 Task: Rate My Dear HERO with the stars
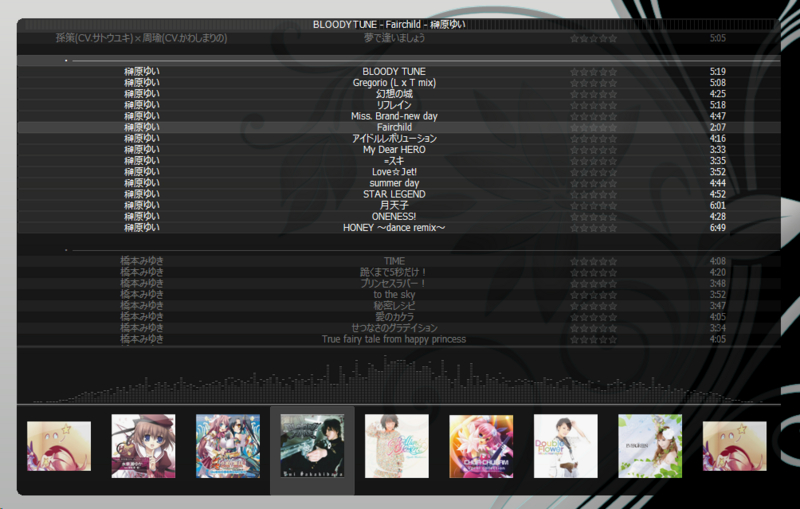coord(593,150)
